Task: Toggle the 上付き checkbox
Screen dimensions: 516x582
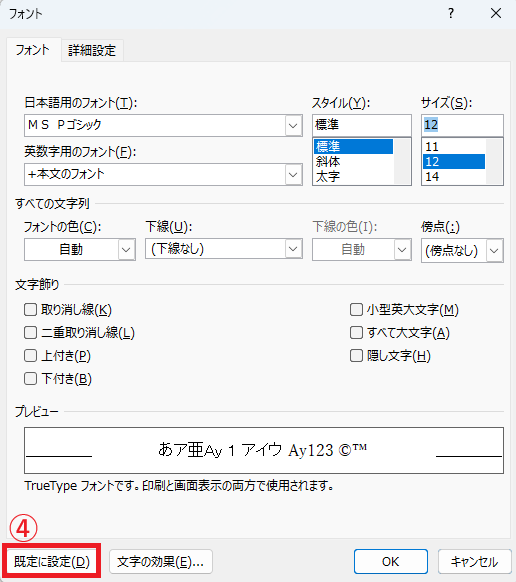Action: click(x=30, y=356)
